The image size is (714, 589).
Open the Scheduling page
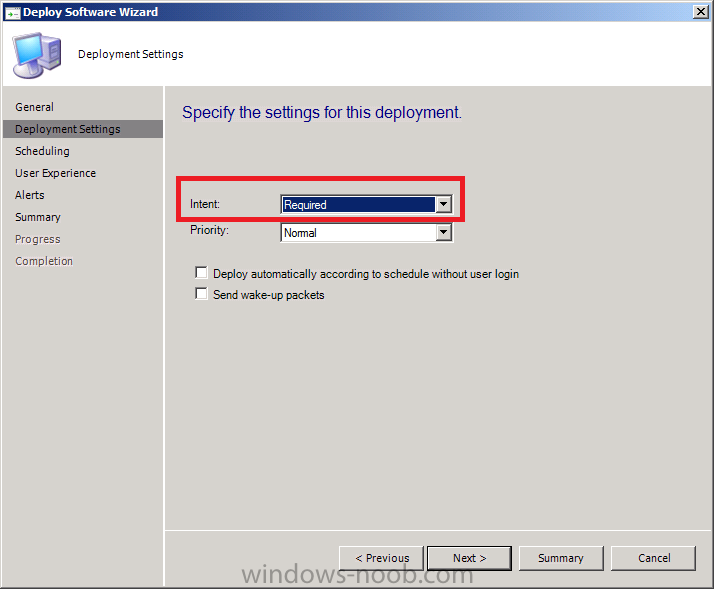[x=42, y=151]
